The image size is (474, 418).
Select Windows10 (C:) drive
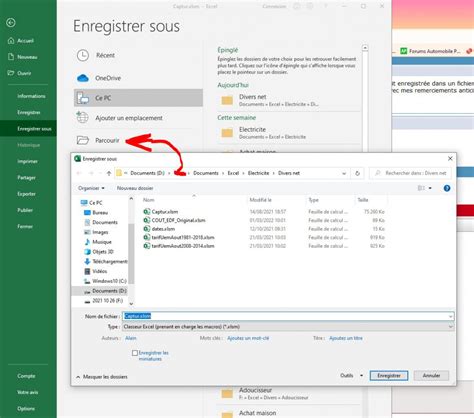pyautogui.click(x=105, y=281)
